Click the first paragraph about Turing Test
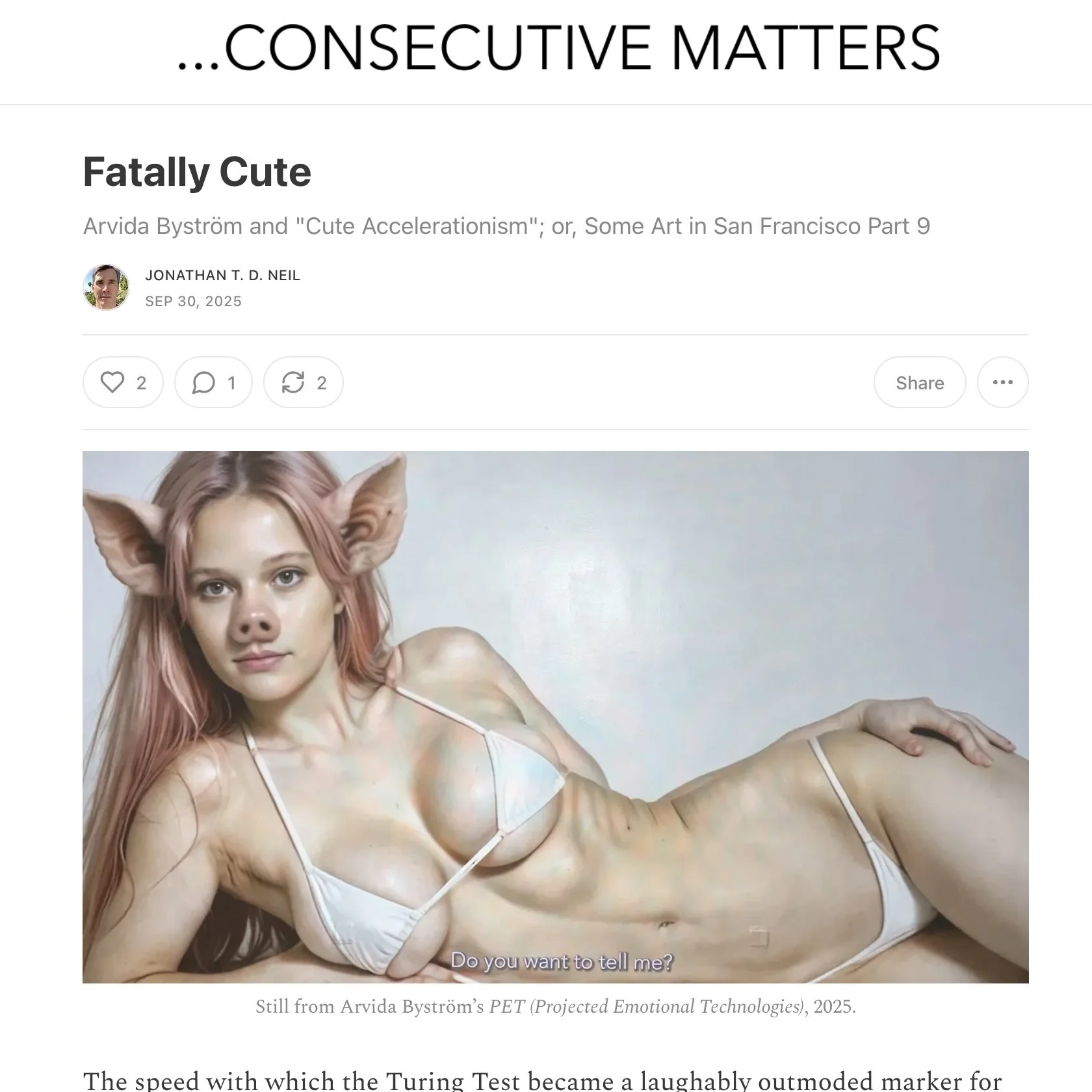This screenshot has height=1092, width=1092. click(543, 1080)
